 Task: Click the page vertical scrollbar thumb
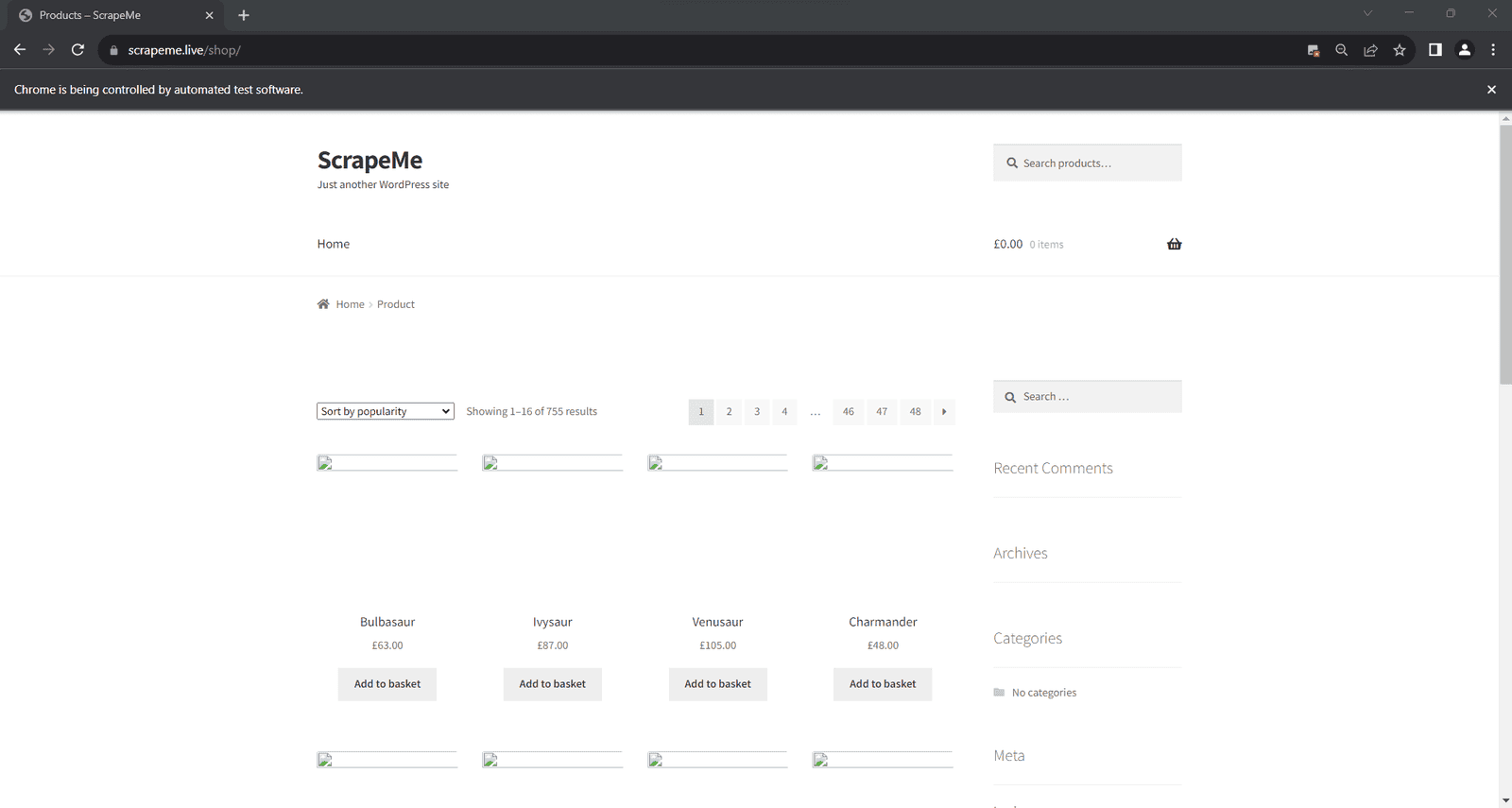coord(1505,254)
